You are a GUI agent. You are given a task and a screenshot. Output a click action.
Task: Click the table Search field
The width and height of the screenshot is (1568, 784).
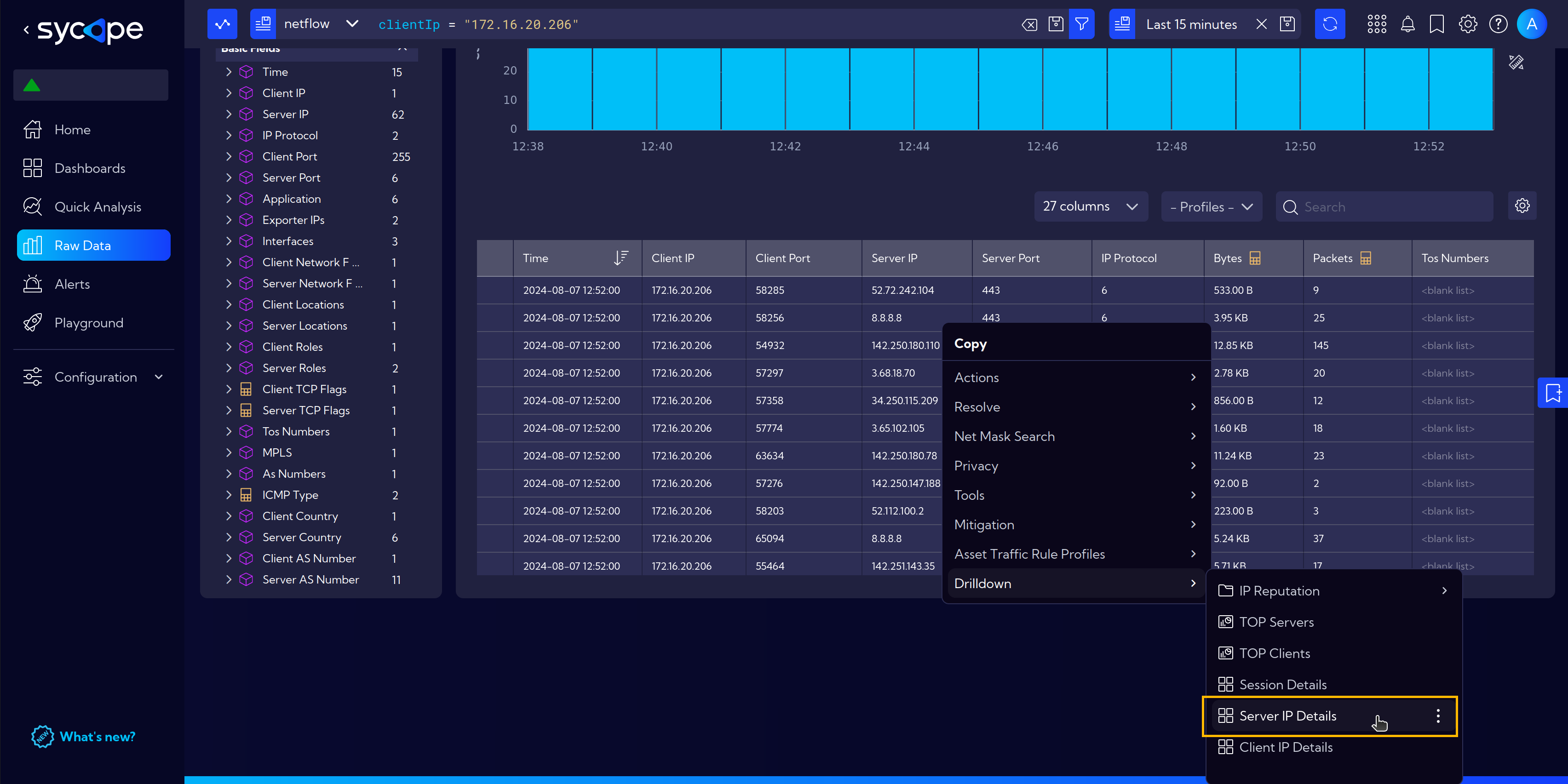(x=1384, y=206)
